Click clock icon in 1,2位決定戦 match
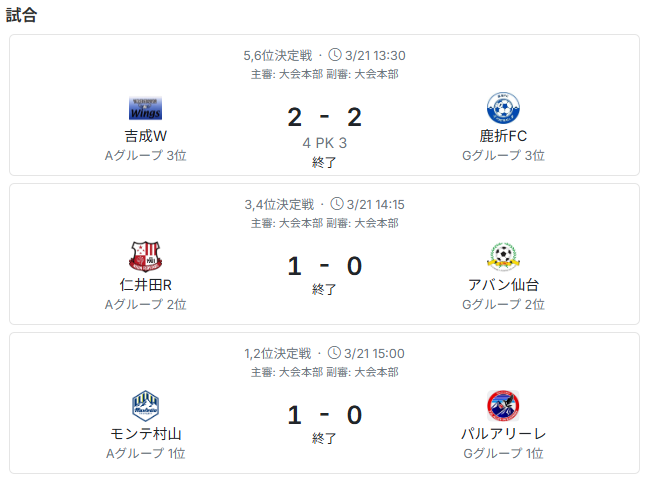 pyautogui.click(x=335, y=353)
